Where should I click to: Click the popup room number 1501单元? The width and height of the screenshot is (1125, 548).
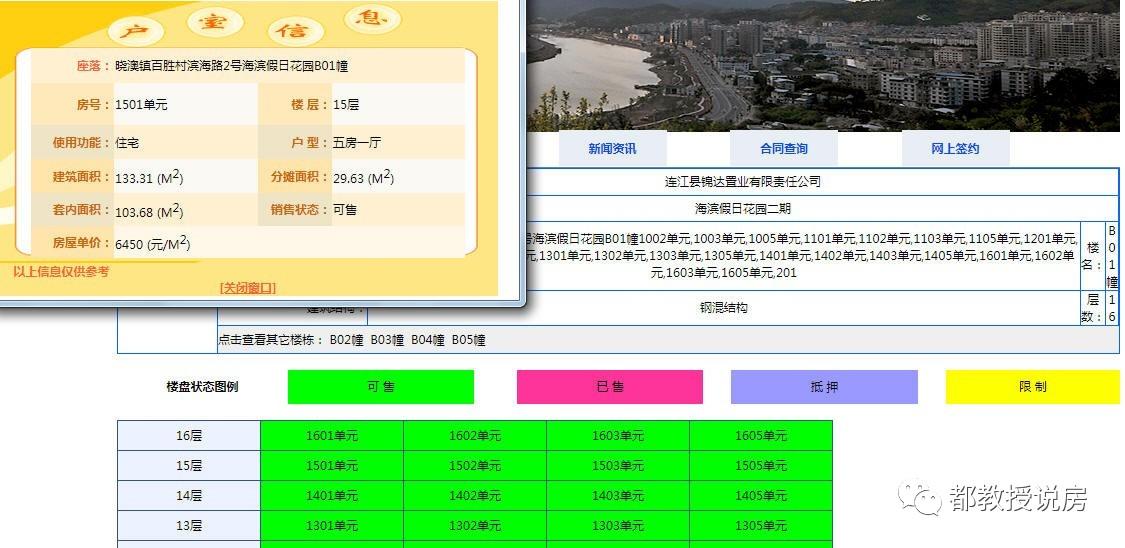pos(141,105)
